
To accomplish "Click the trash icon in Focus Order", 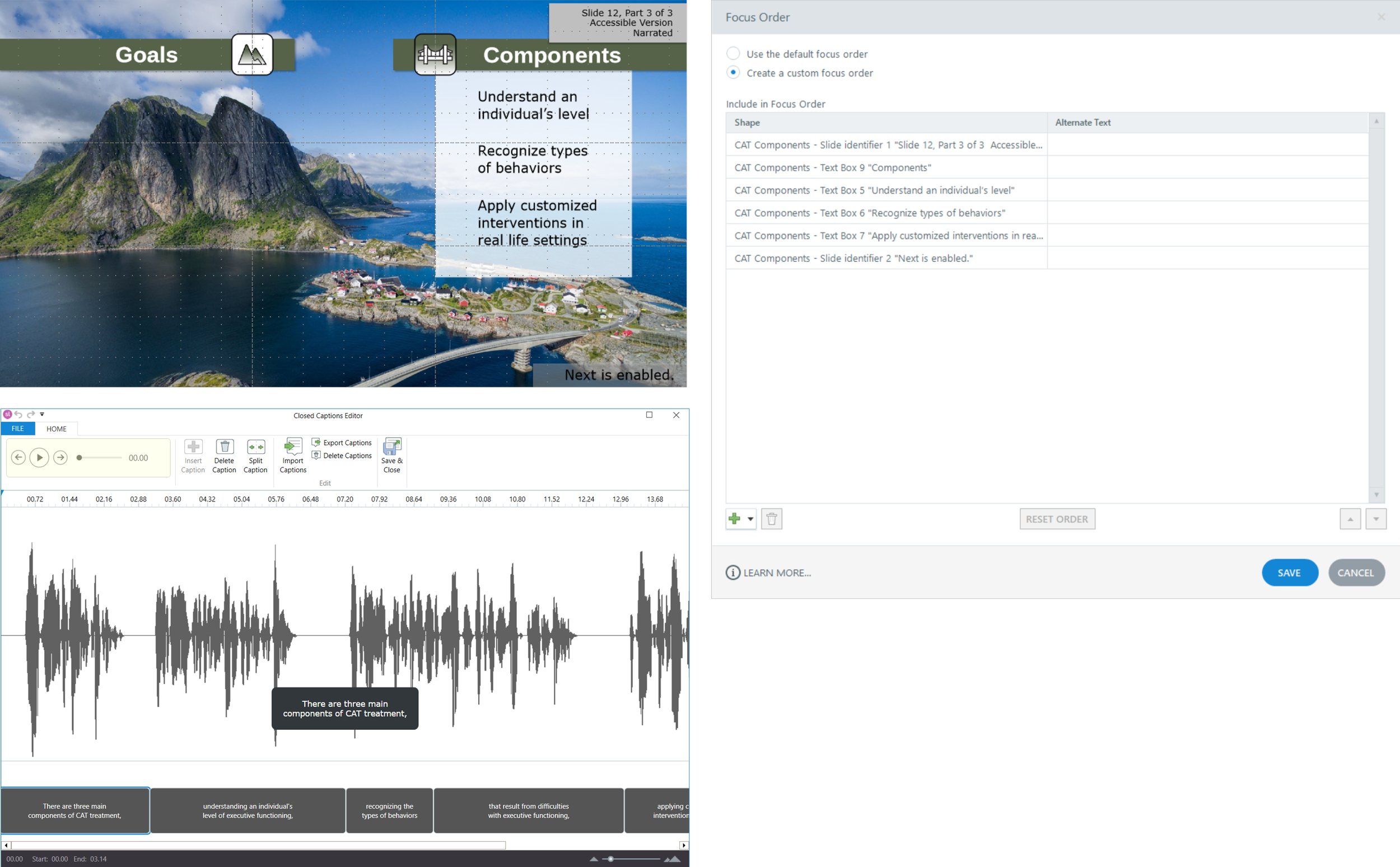I will coord(772,519).
